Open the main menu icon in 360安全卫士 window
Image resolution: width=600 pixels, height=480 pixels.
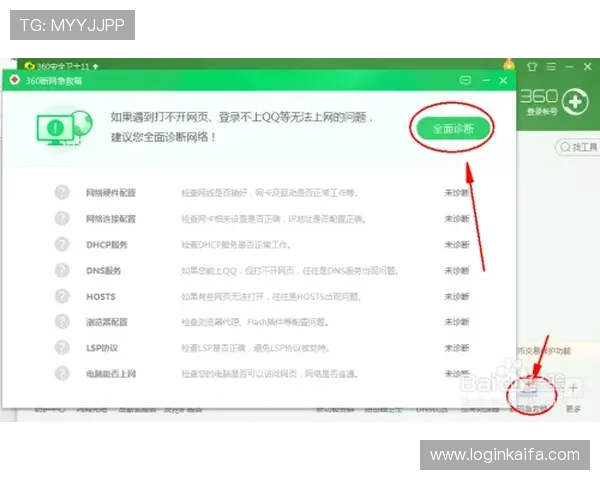(551, 67)
